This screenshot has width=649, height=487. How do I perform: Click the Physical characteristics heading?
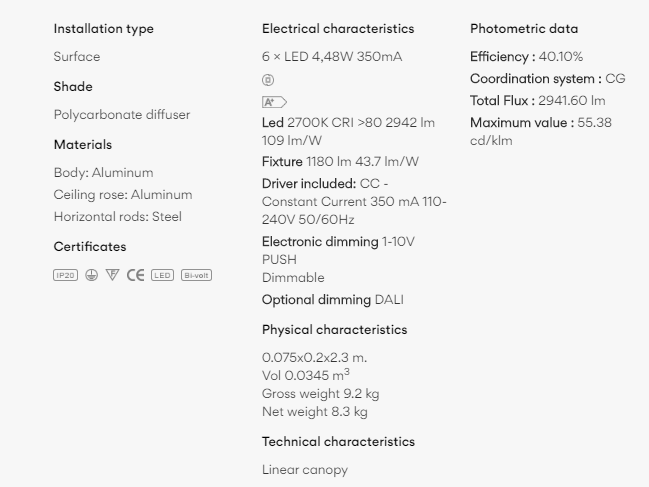coord(334,330)
